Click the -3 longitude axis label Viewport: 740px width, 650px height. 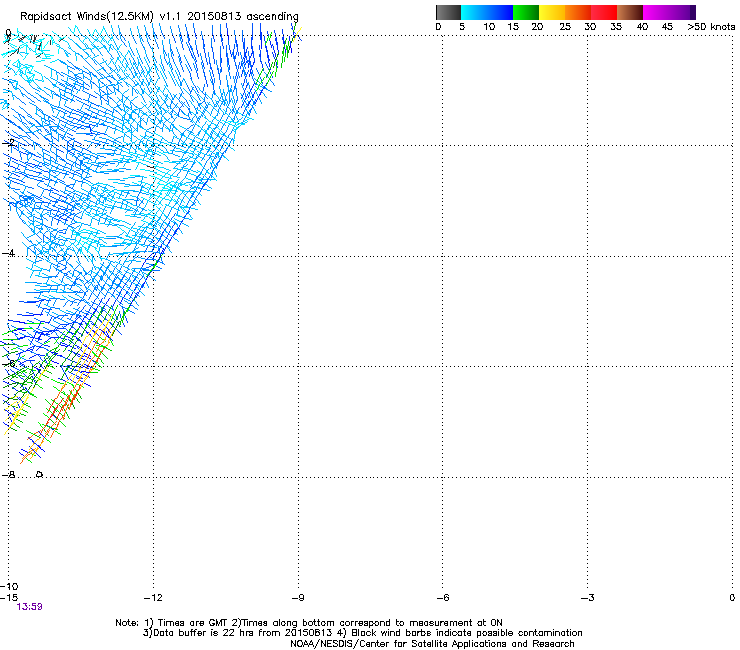pyautogui.click(x=587, y=598)
